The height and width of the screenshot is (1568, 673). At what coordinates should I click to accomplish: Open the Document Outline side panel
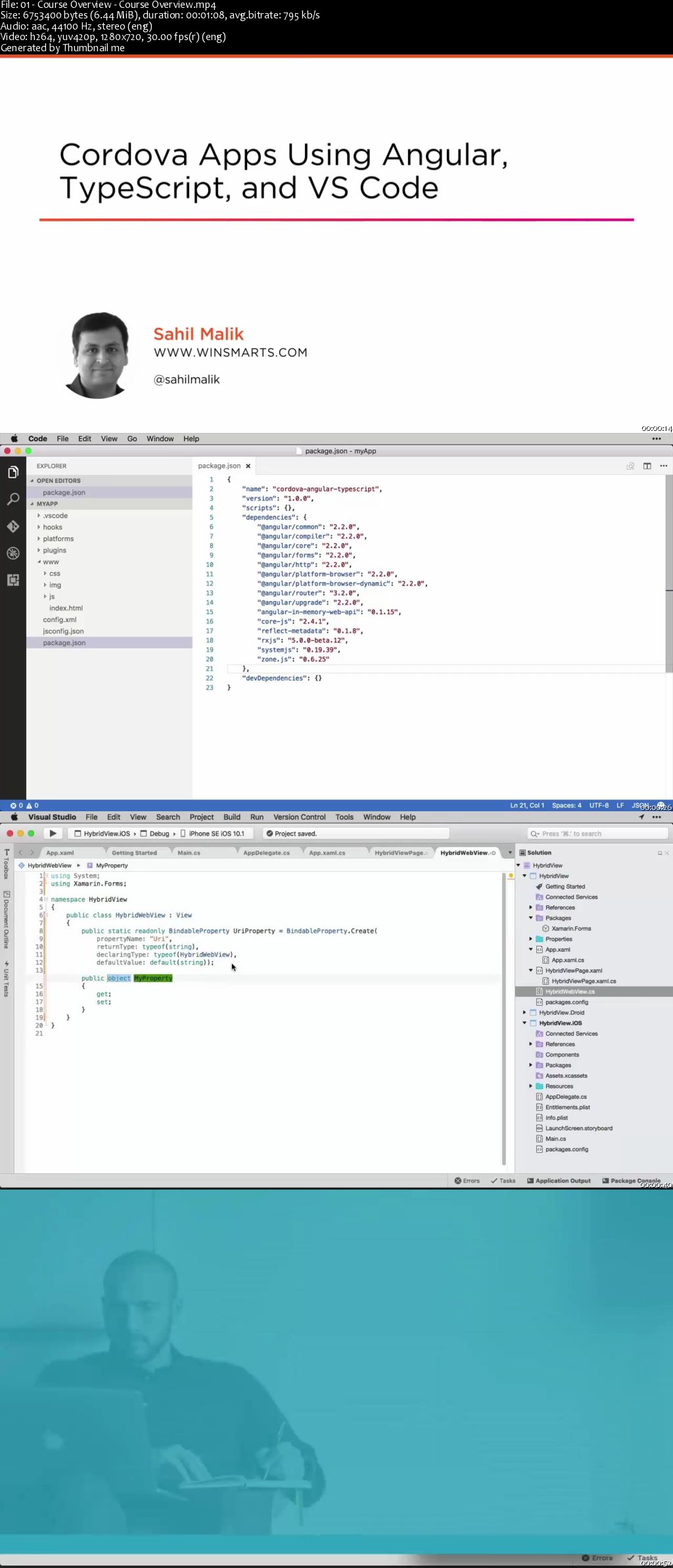tap(6, 920)
